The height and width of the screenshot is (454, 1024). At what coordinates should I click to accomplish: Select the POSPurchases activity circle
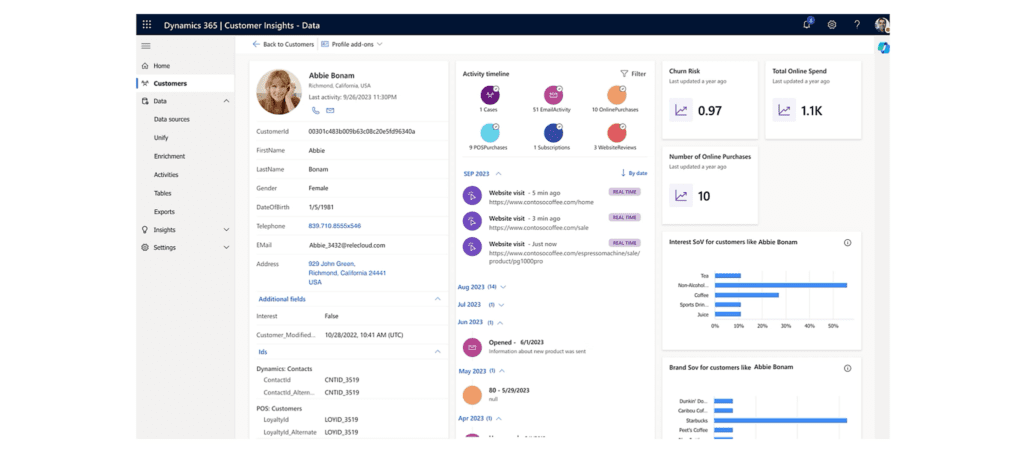490,133
